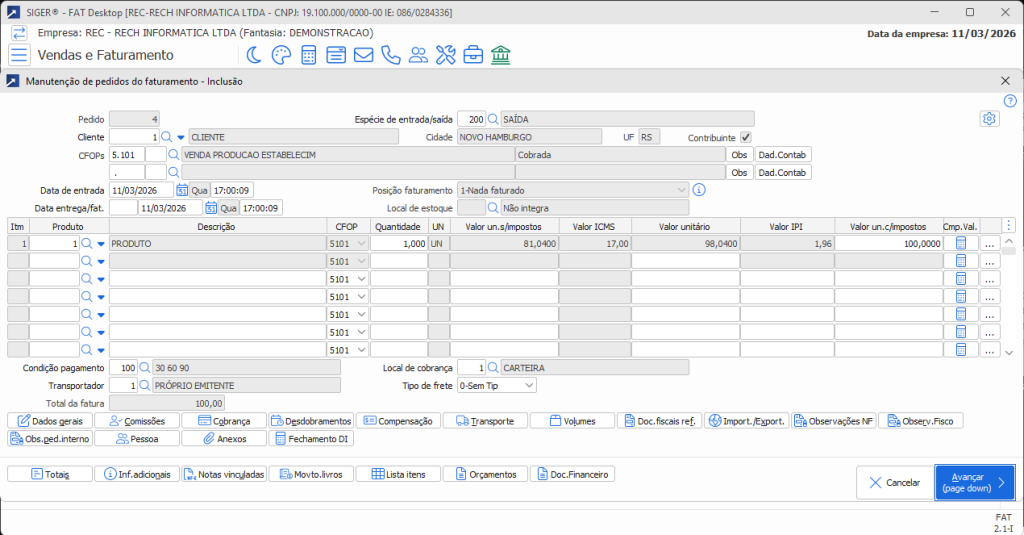Launch the calculator tool
The width and height of the screenshot is (1024, 535).
[x=309, y=55]
